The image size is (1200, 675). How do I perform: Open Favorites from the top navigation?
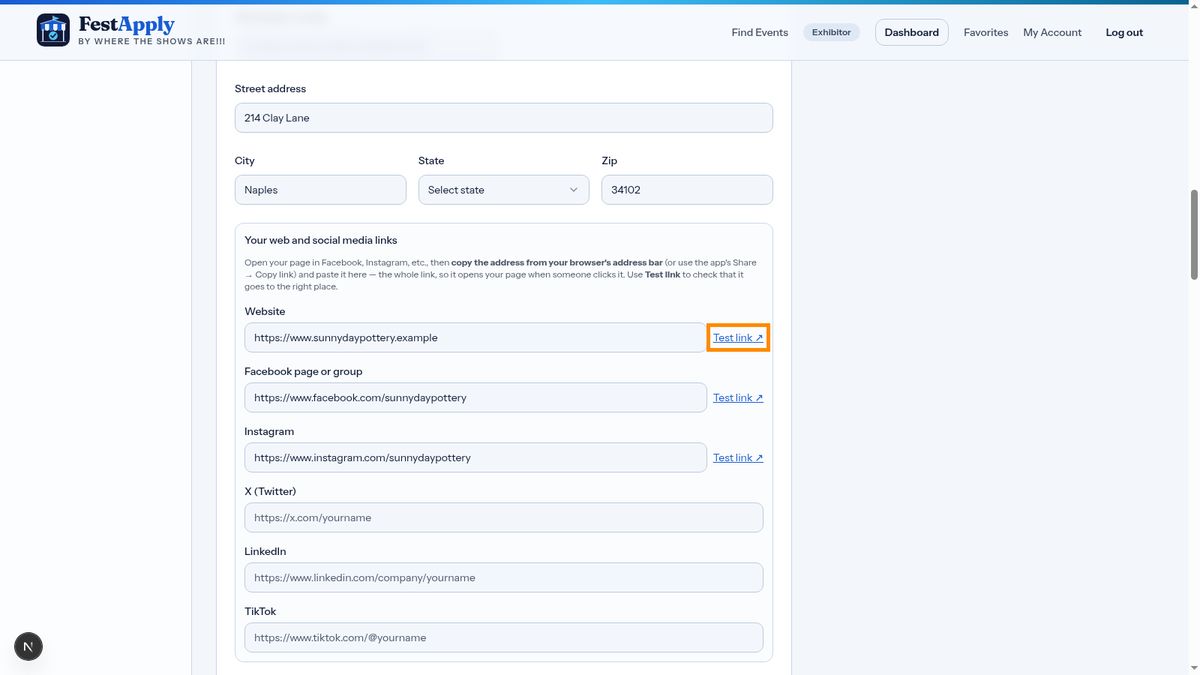point(985,32)
